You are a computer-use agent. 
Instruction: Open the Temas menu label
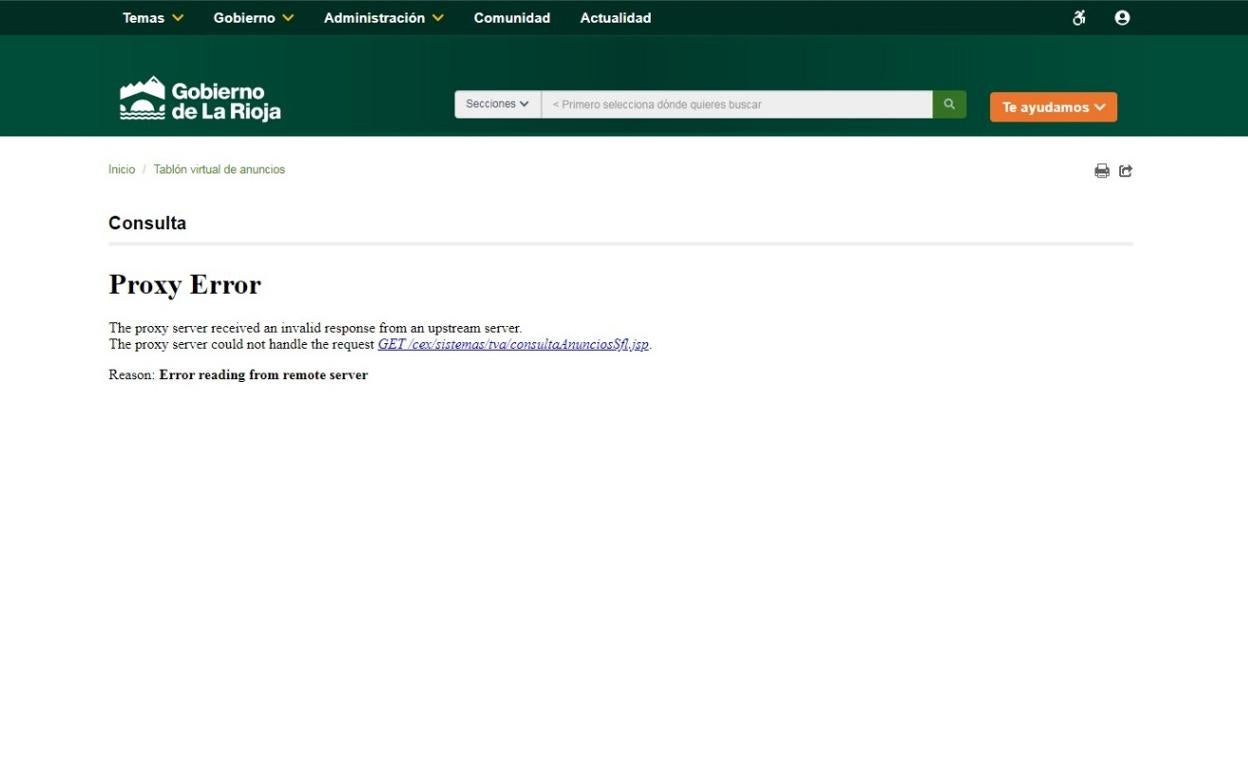[x=143, y=18]
